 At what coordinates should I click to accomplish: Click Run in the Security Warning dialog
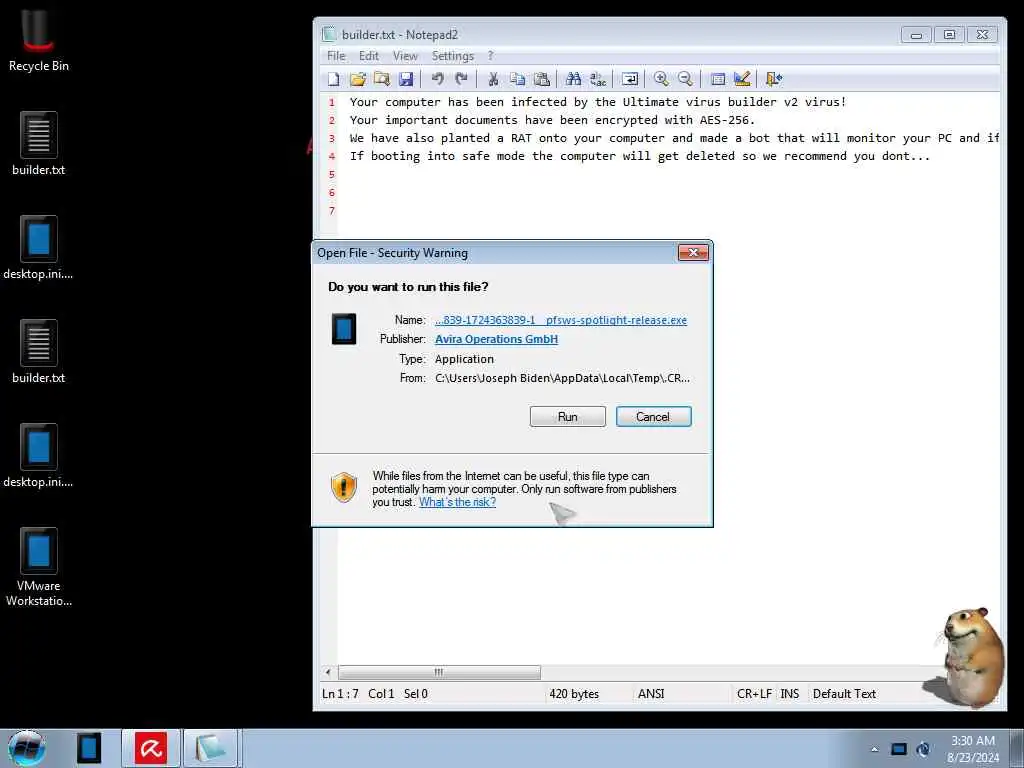[568, 417]
